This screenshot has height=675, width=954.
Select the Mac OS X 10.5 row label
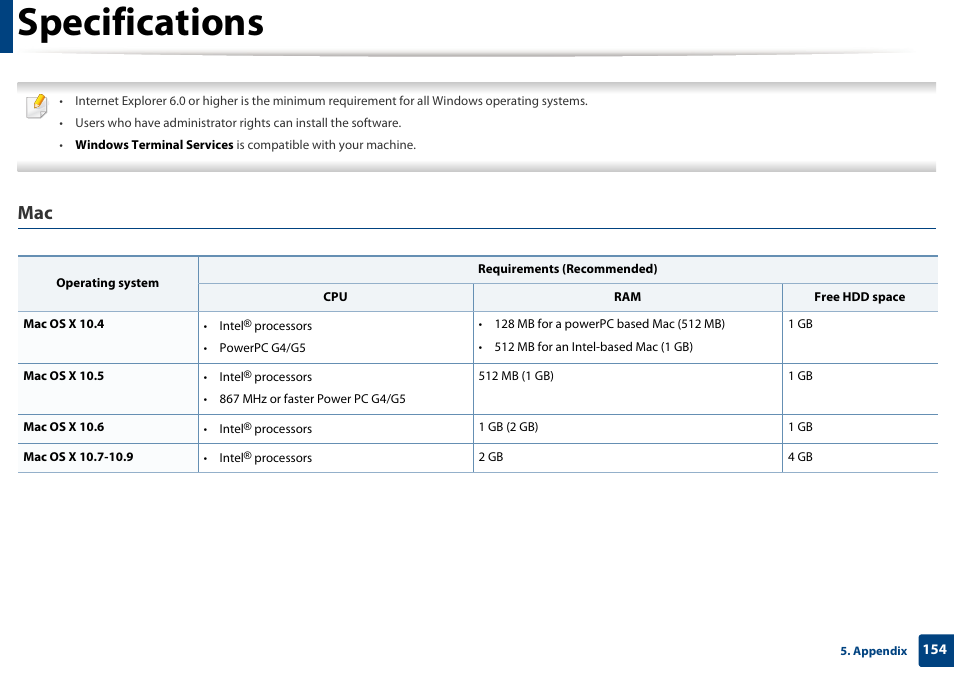point(64,376)
